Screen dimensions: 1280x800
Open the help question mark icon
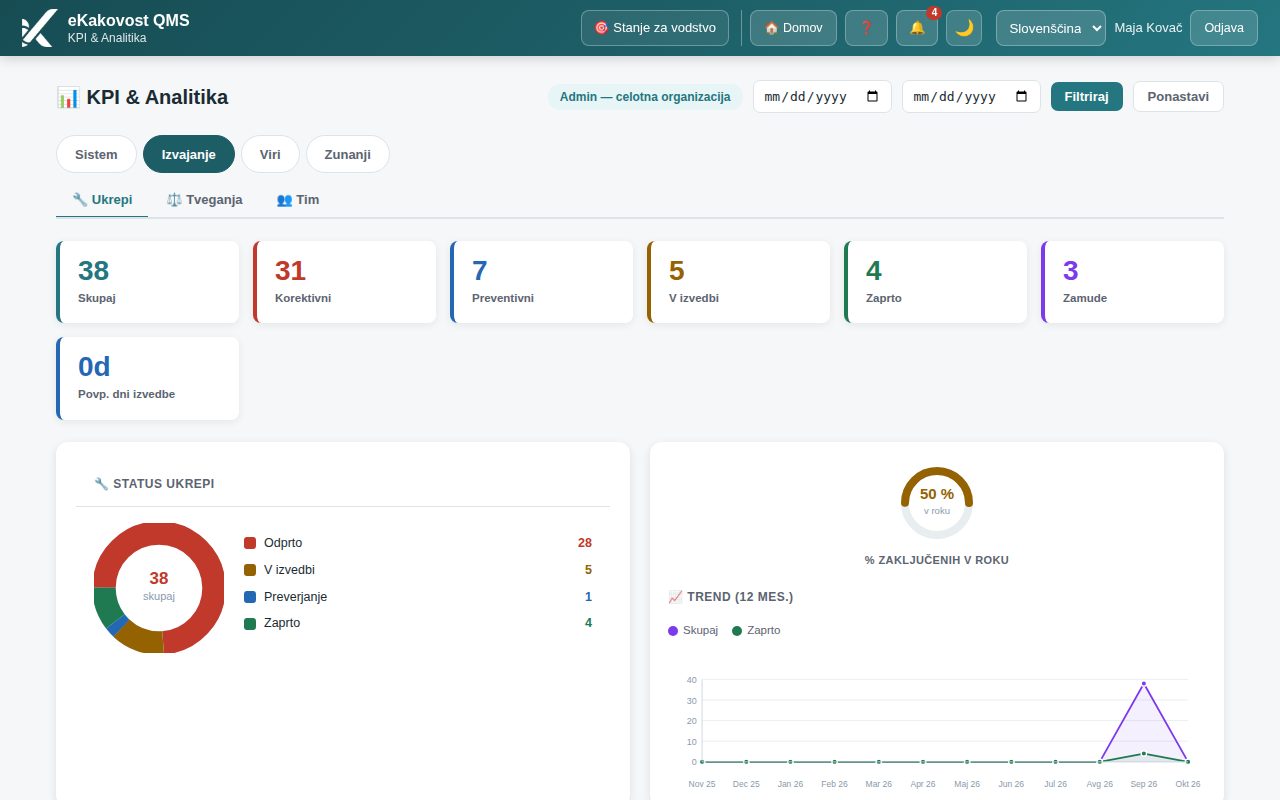(x=866, y=28)
